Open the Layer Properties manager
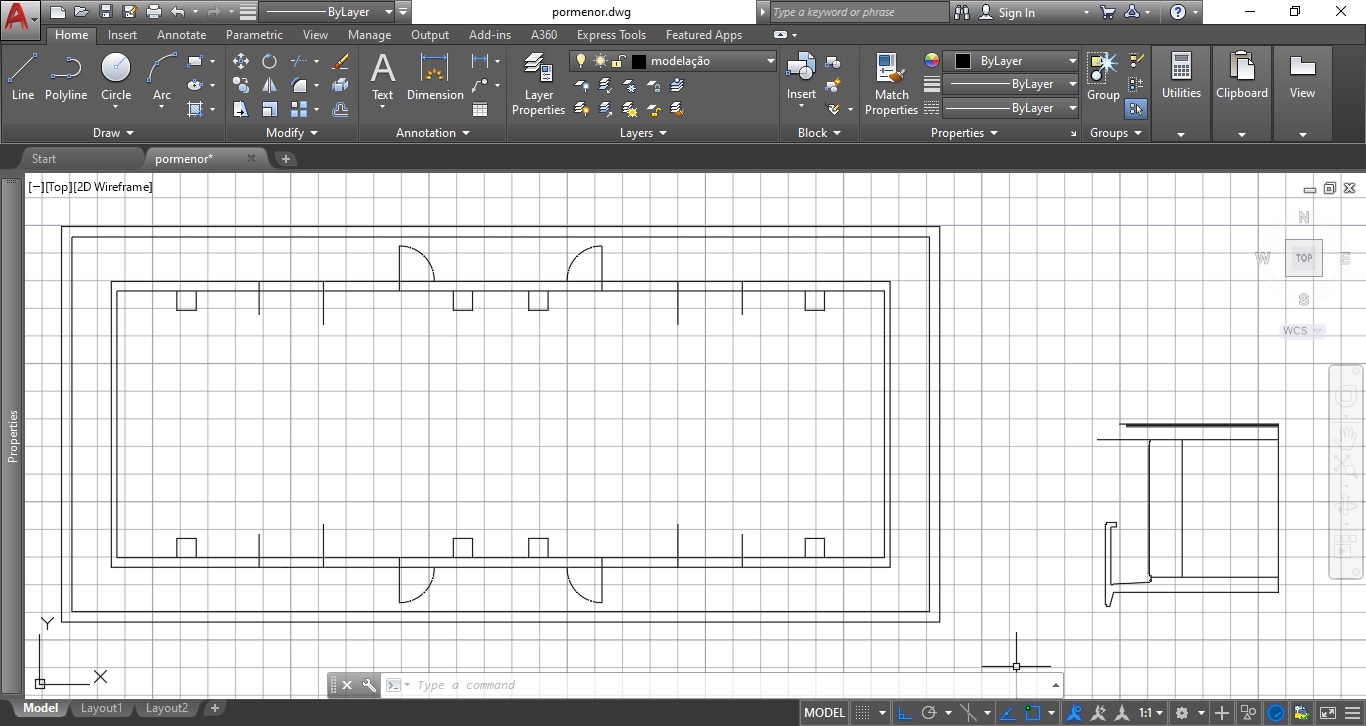This screenshot has height=726, width=1366. click(539, 84)
